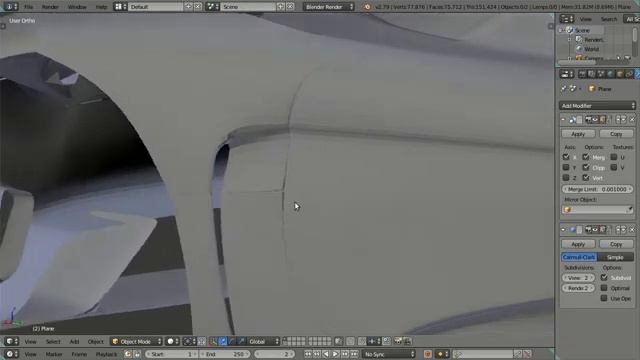Screen dimensions: 640x360
Task: Open the properties editor type selector
Action: pyautogui.click(x=567, y=74)
